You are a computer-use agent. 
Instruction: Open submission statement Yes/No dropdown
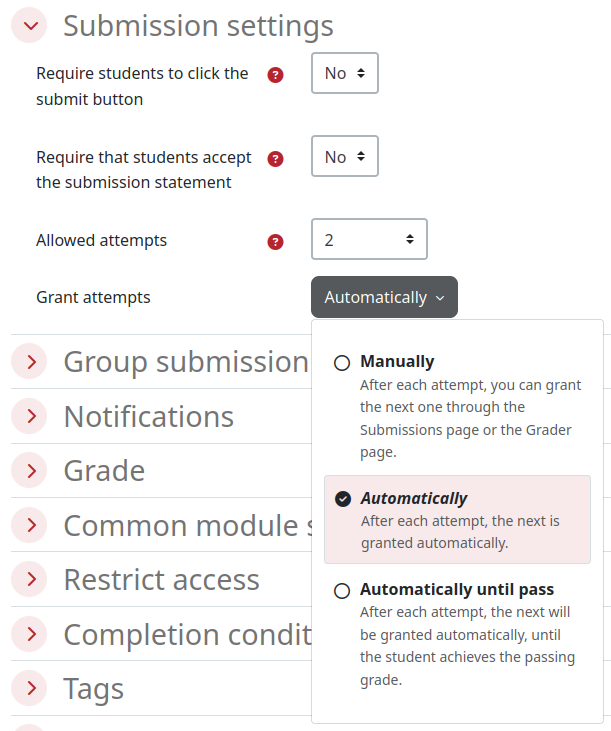(x=345, y=157)
